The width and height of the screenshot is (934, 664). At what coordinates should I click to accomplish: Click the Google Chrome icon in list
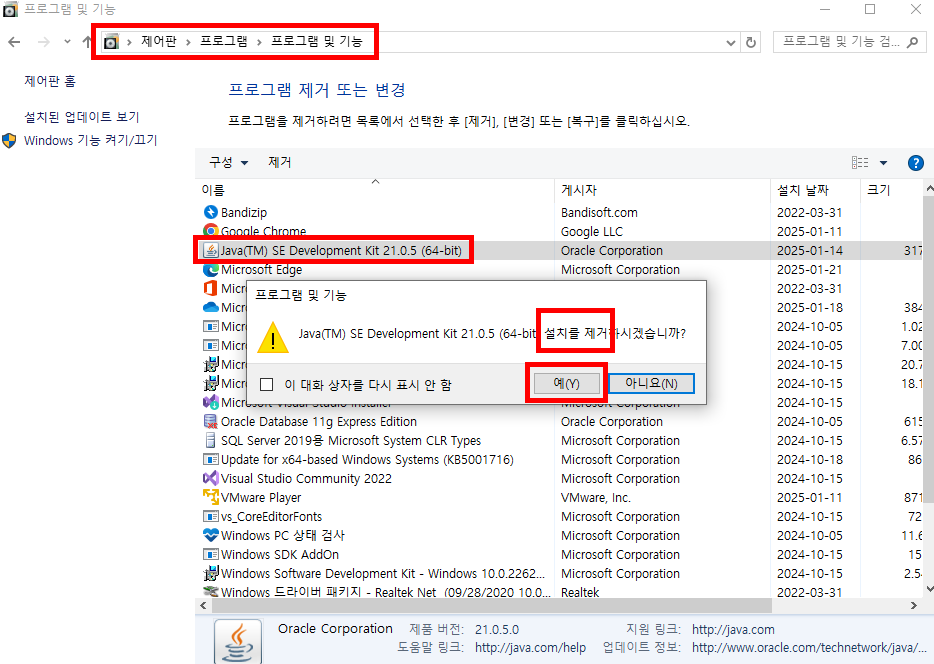coord(210,230)
